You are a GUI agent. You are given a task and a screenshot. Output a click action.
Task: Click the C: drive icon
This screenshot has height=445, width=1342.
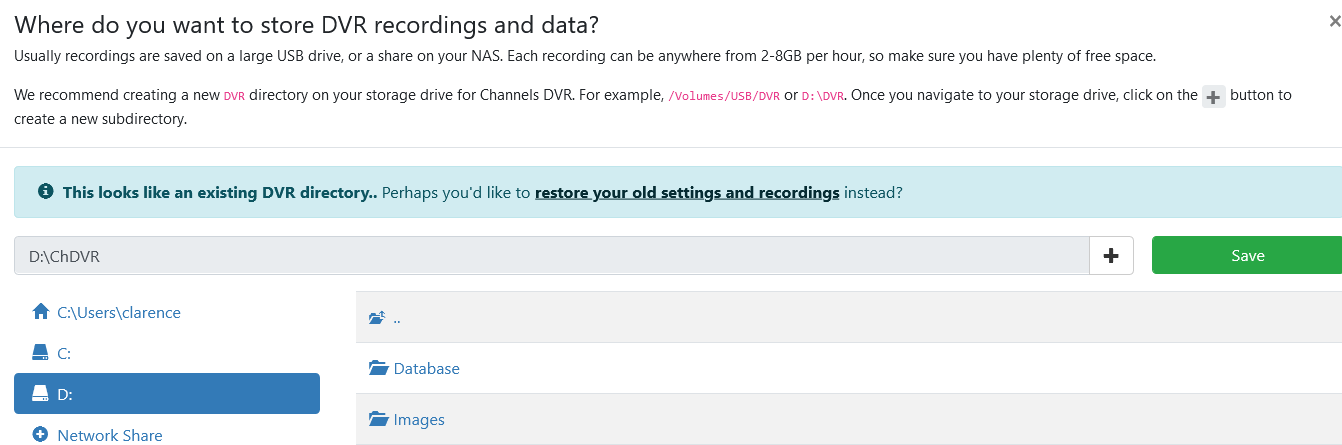41,353
